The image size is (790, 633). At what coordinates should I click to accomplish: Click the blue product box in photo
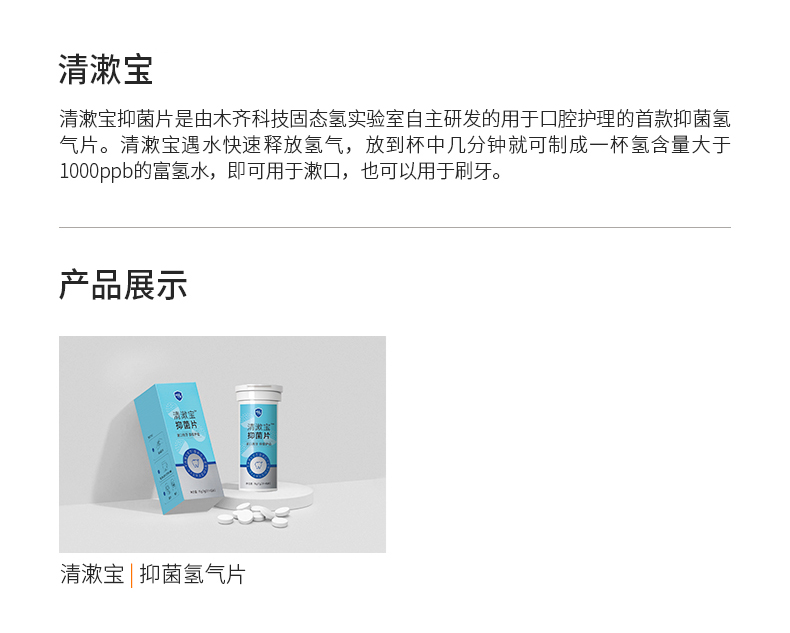[177, 448]
